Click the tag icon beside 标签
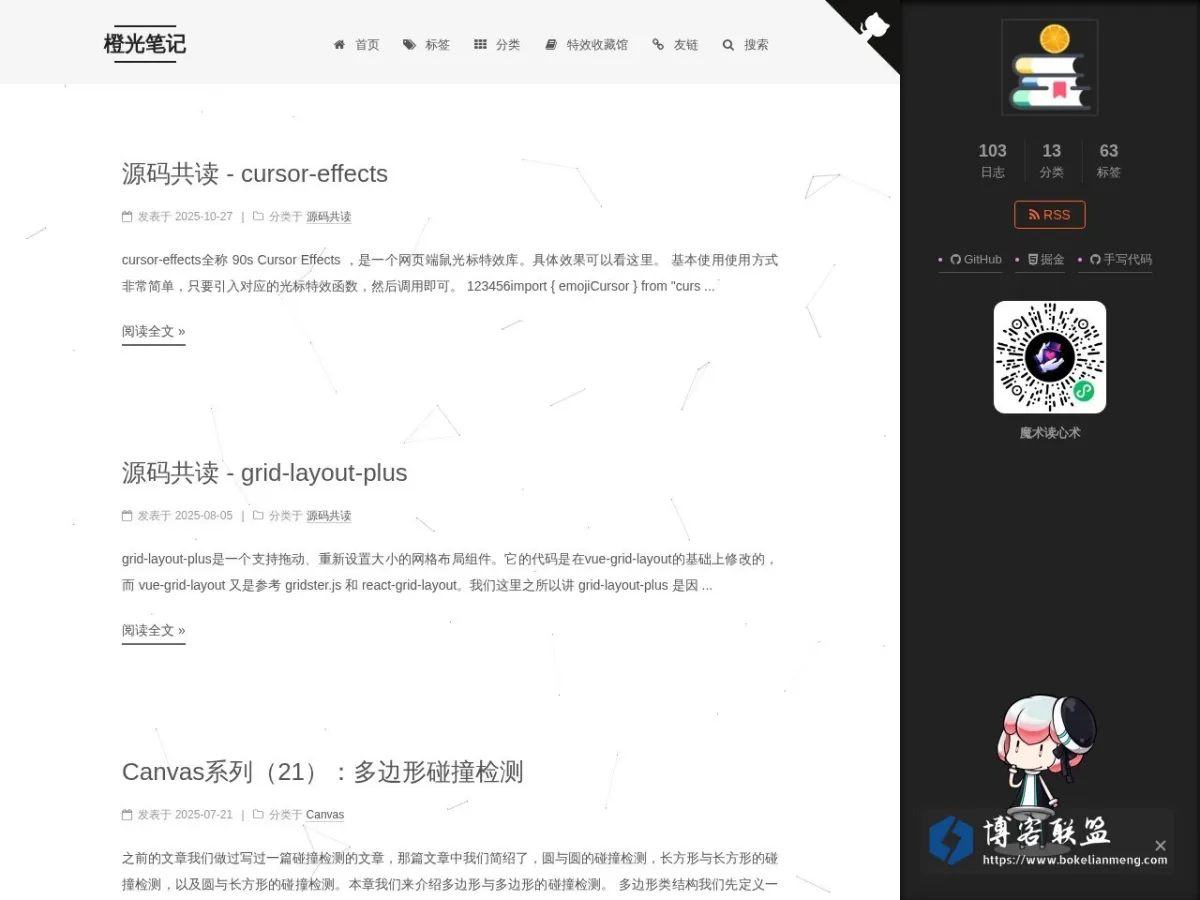 pyautogui.click(x=409, y=45)
